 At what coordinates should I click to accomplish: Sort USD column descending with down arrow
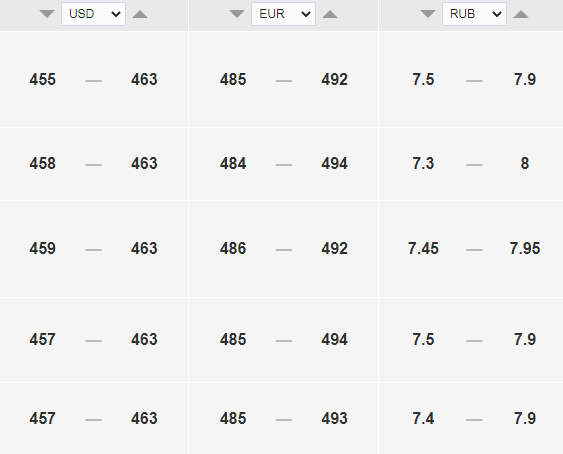coord(47,14)
